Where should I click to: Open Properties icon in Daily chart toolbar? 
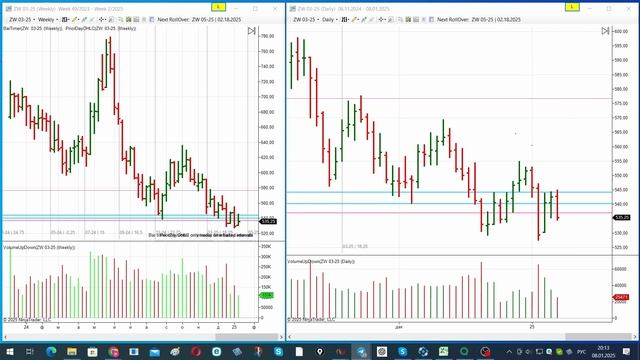point(431,19)
